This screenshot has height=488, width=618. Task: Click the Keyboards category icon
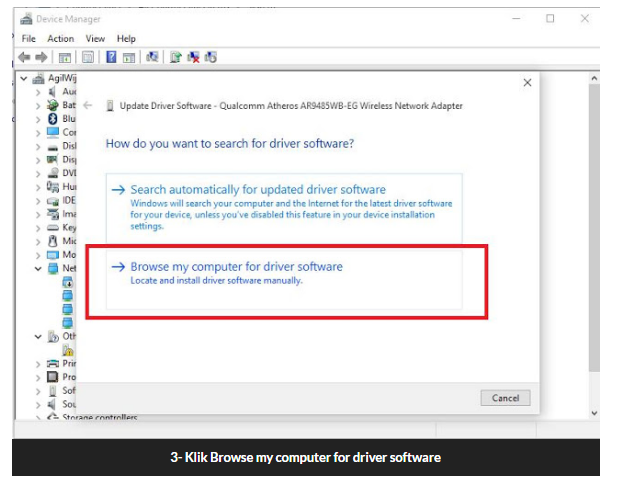click(x=52, y=227)
